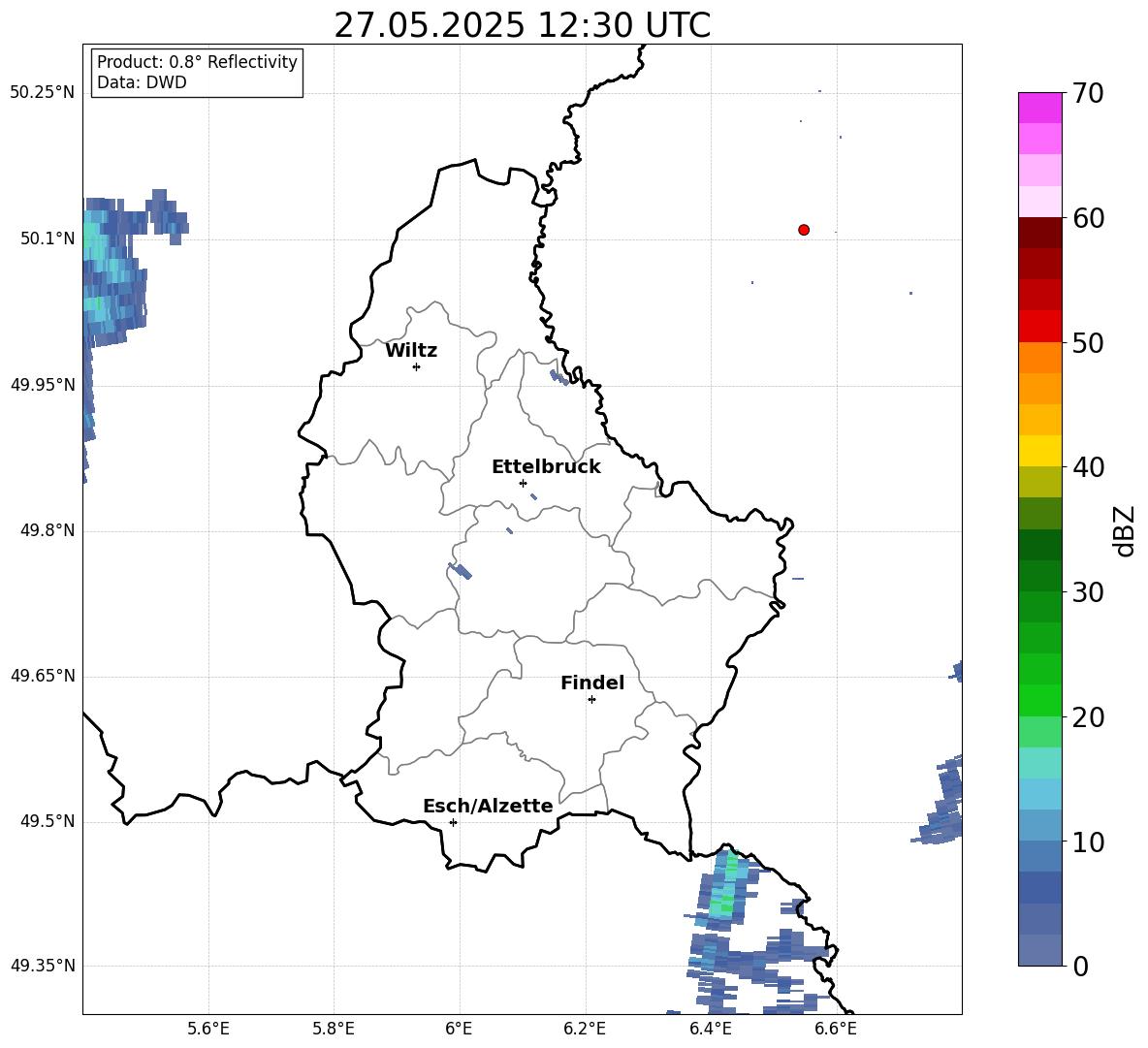Click the colorbar tick label 0

(1080, 967)
